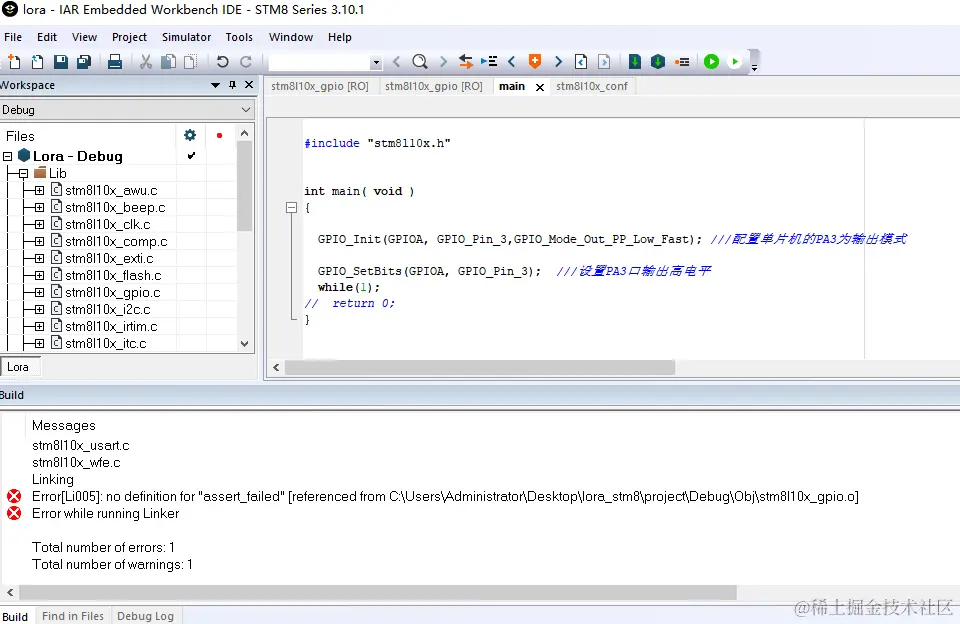Expand the stm8l10x_beep.c node
960x624 pixels.
(x=39, y=208)
